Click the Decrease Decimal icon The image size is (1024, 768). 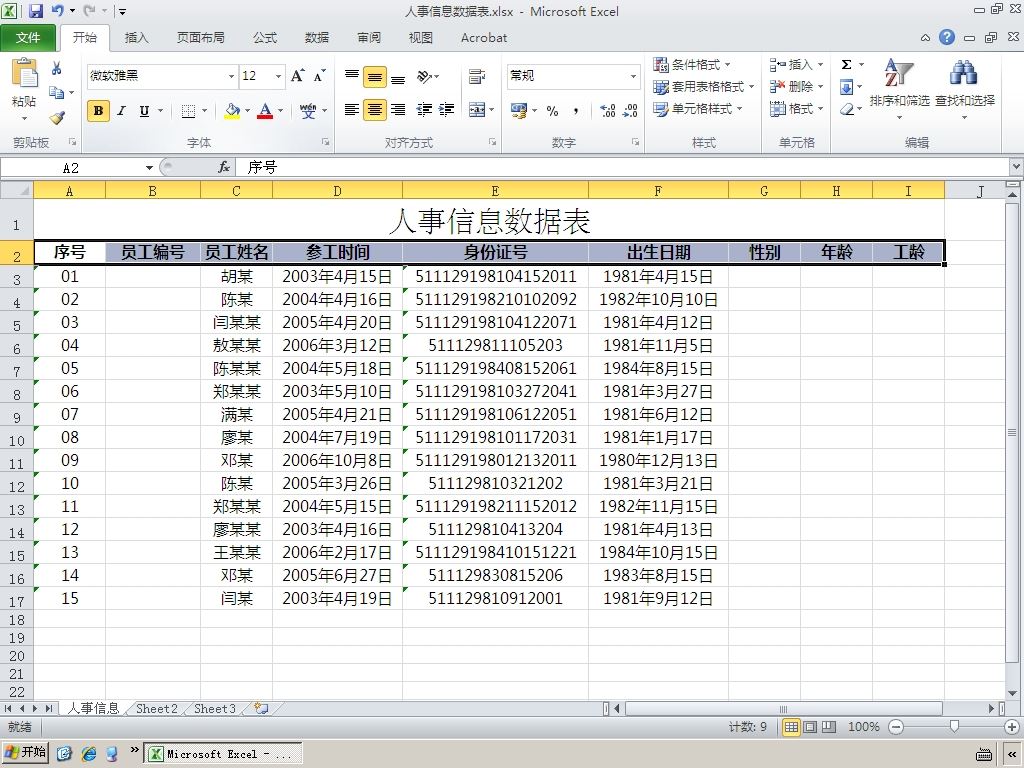click(x=630, y=111)
